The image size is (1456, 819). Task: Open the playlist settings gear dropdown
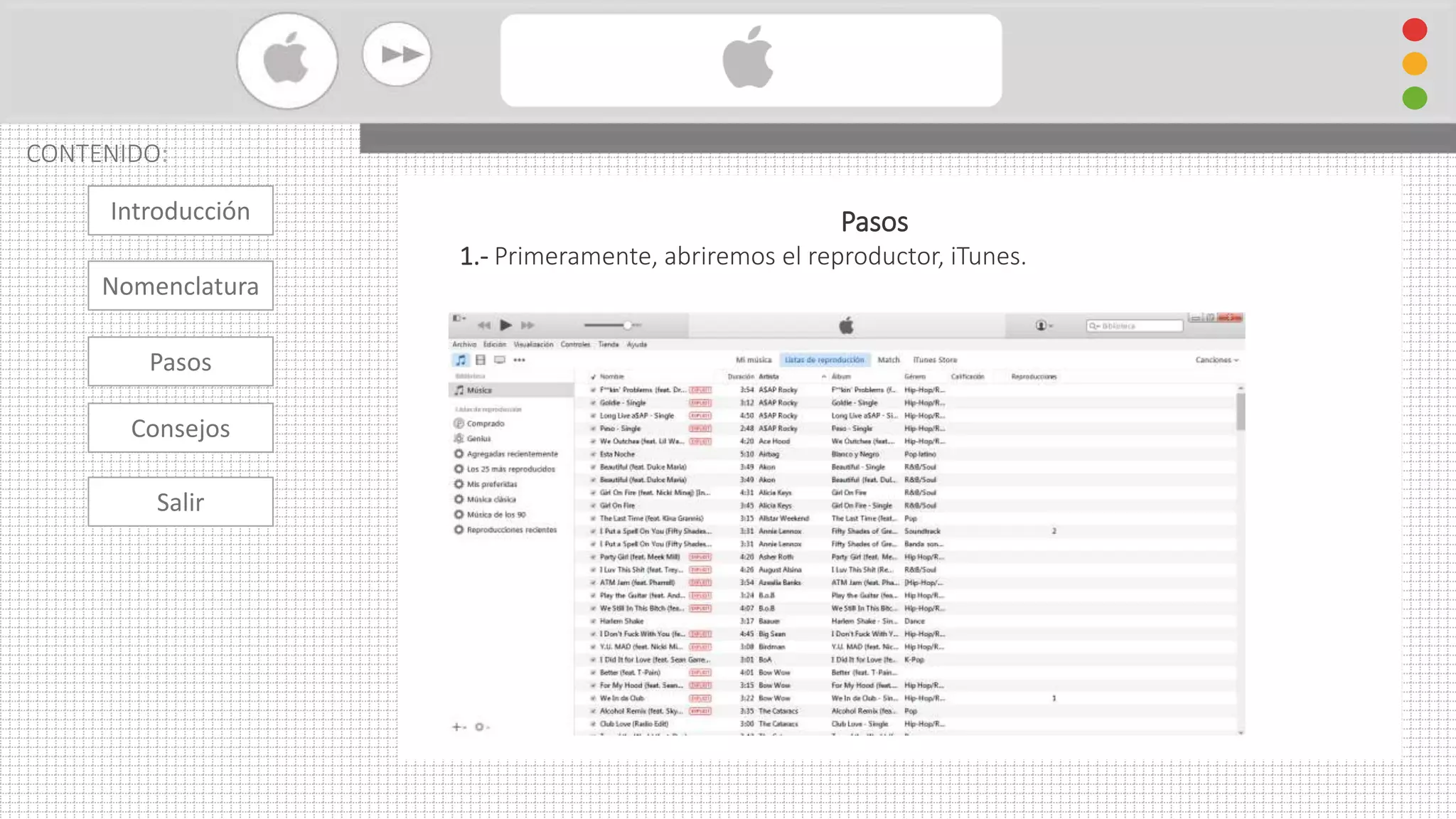pos(482,727)
